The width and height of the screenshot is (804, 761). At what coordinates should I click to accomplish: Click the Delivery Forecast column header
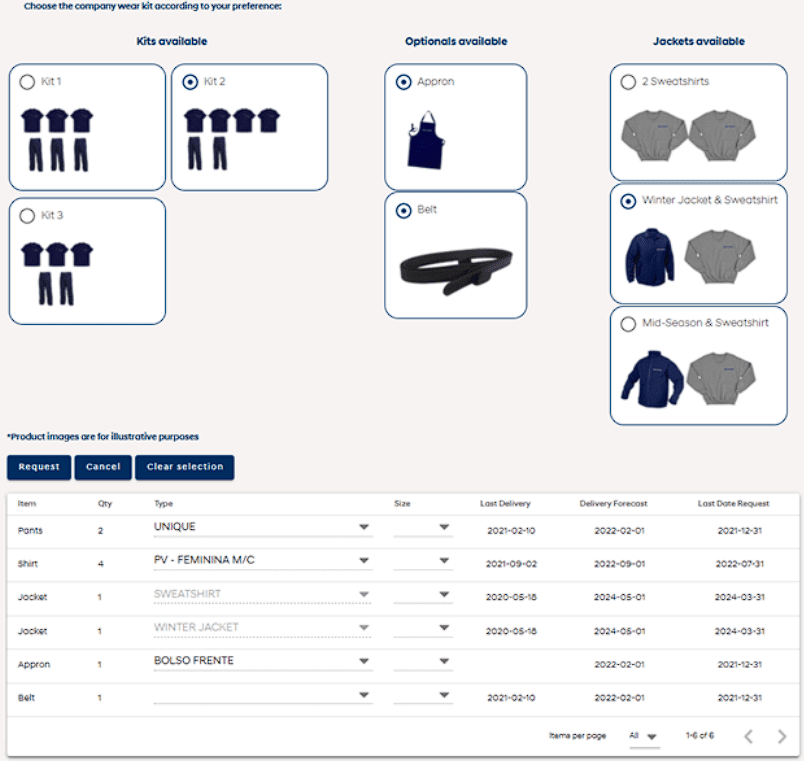pyautogui.click(x=613, y=504)
